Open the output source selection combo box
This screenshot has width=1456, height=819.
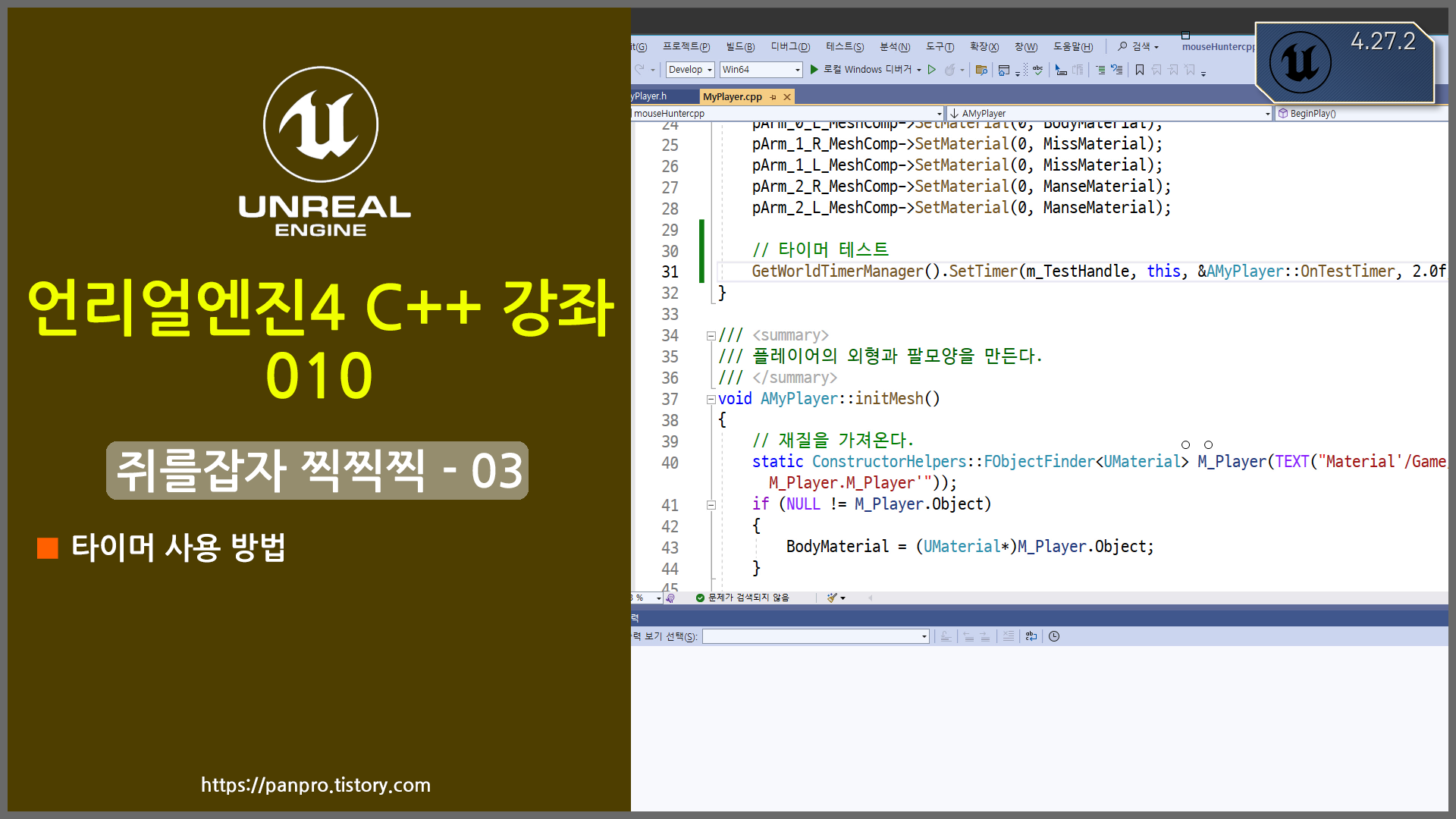coord(815,636)
